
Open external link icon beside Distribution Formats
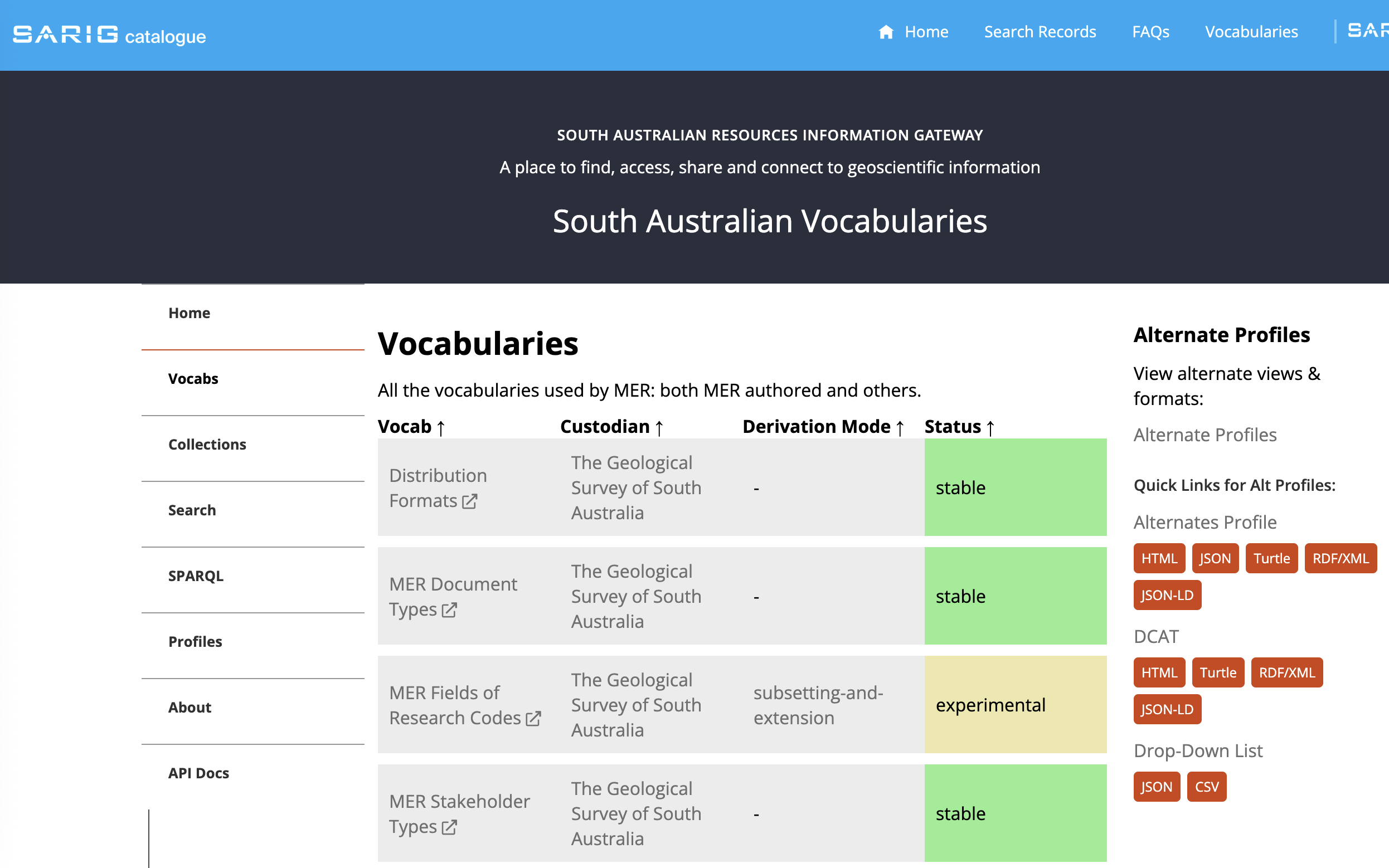470,501
